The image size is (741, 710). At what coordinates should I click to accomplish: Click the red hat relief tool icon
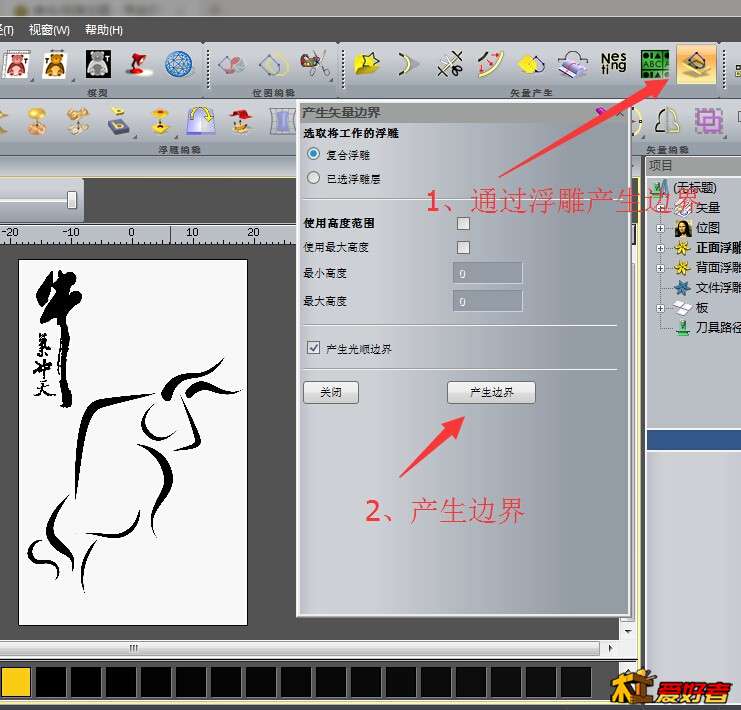tap(241, 121)
